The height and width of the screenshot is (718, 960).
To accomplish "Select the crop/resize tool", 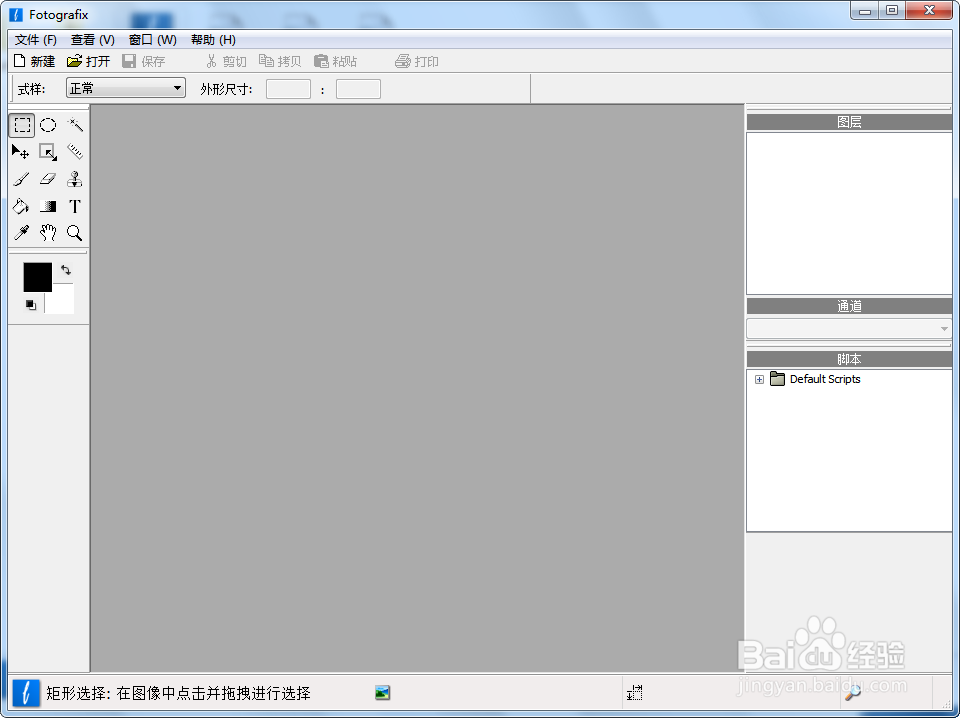I will click(48, 152).
